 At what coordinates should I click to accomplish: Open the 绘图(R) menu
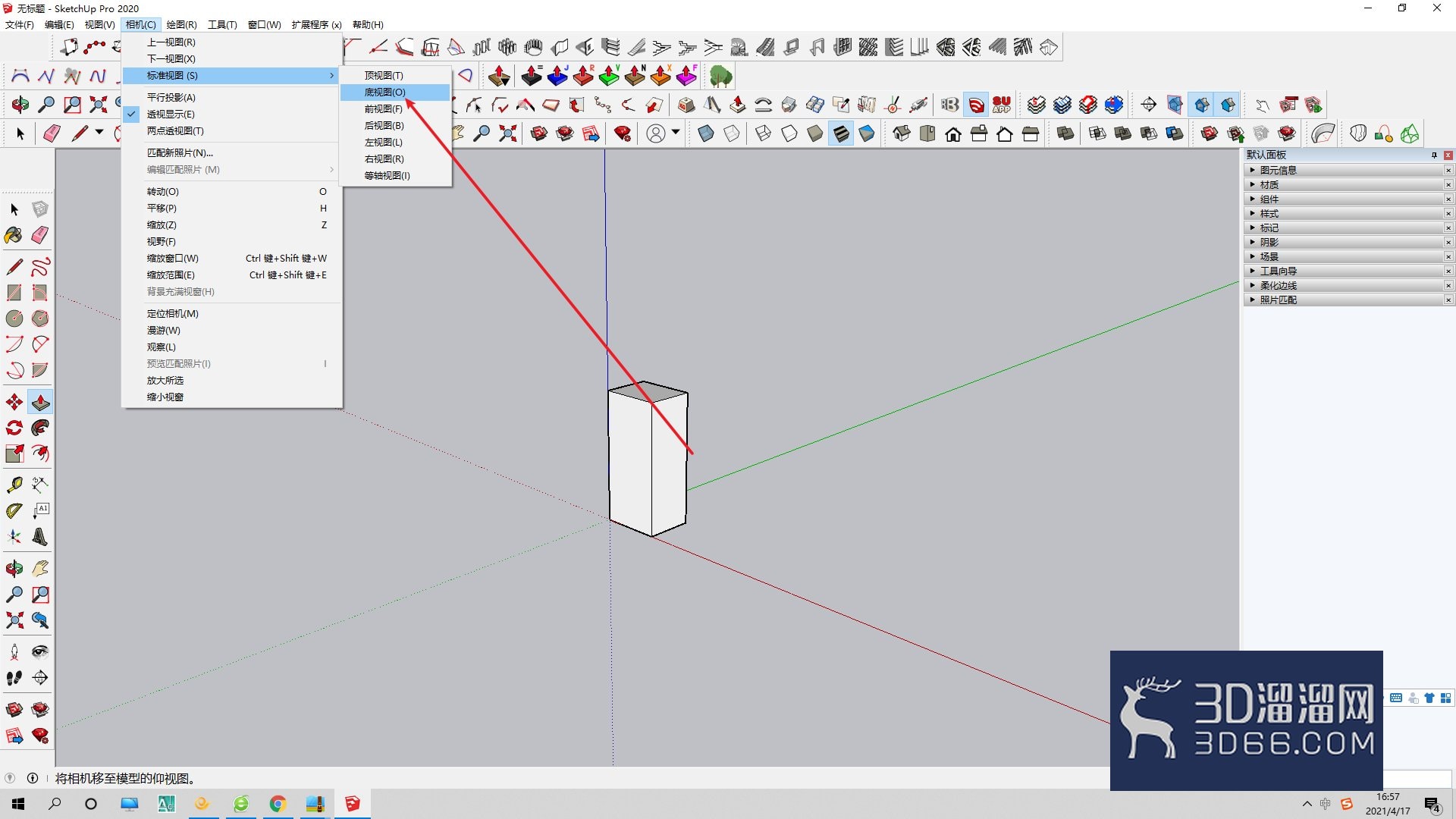tap(181, 24)
